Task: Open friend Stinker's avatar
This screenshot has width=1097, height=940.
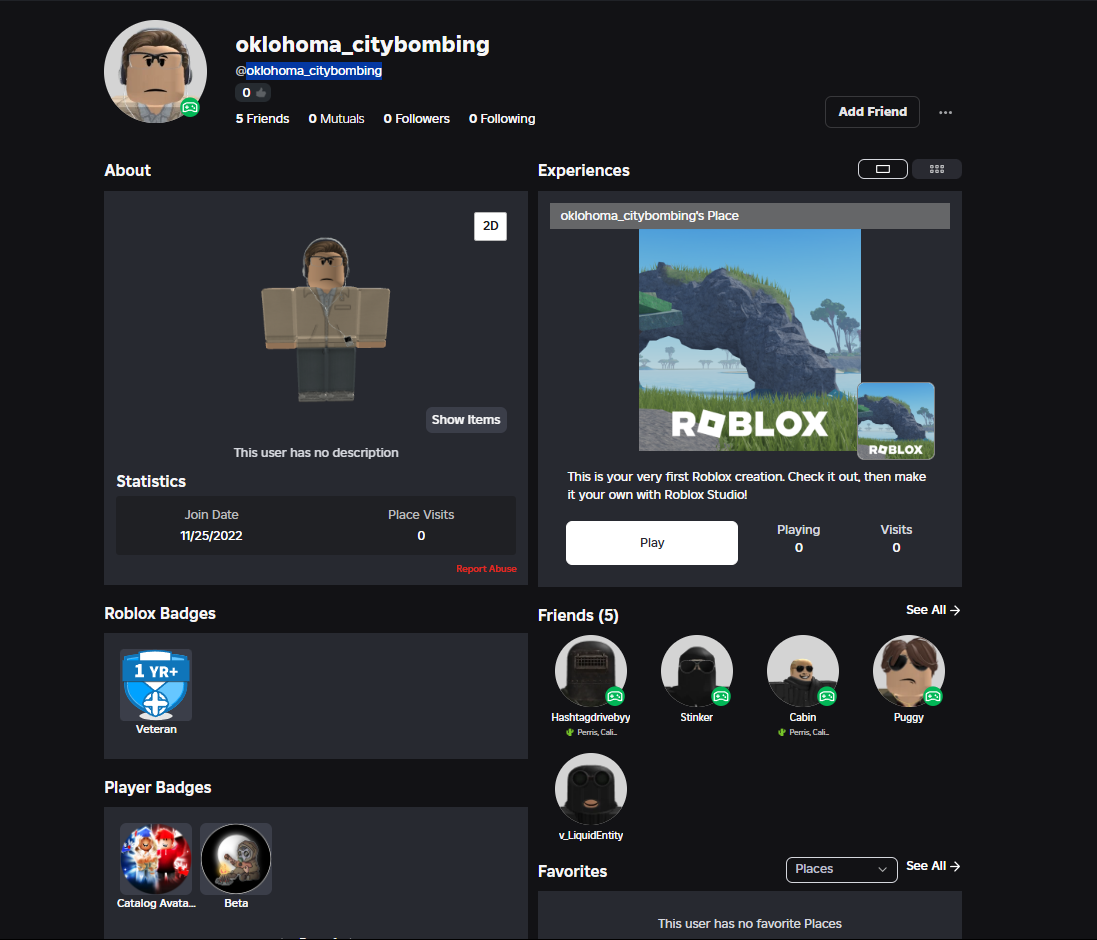Action: pos(697,671)
